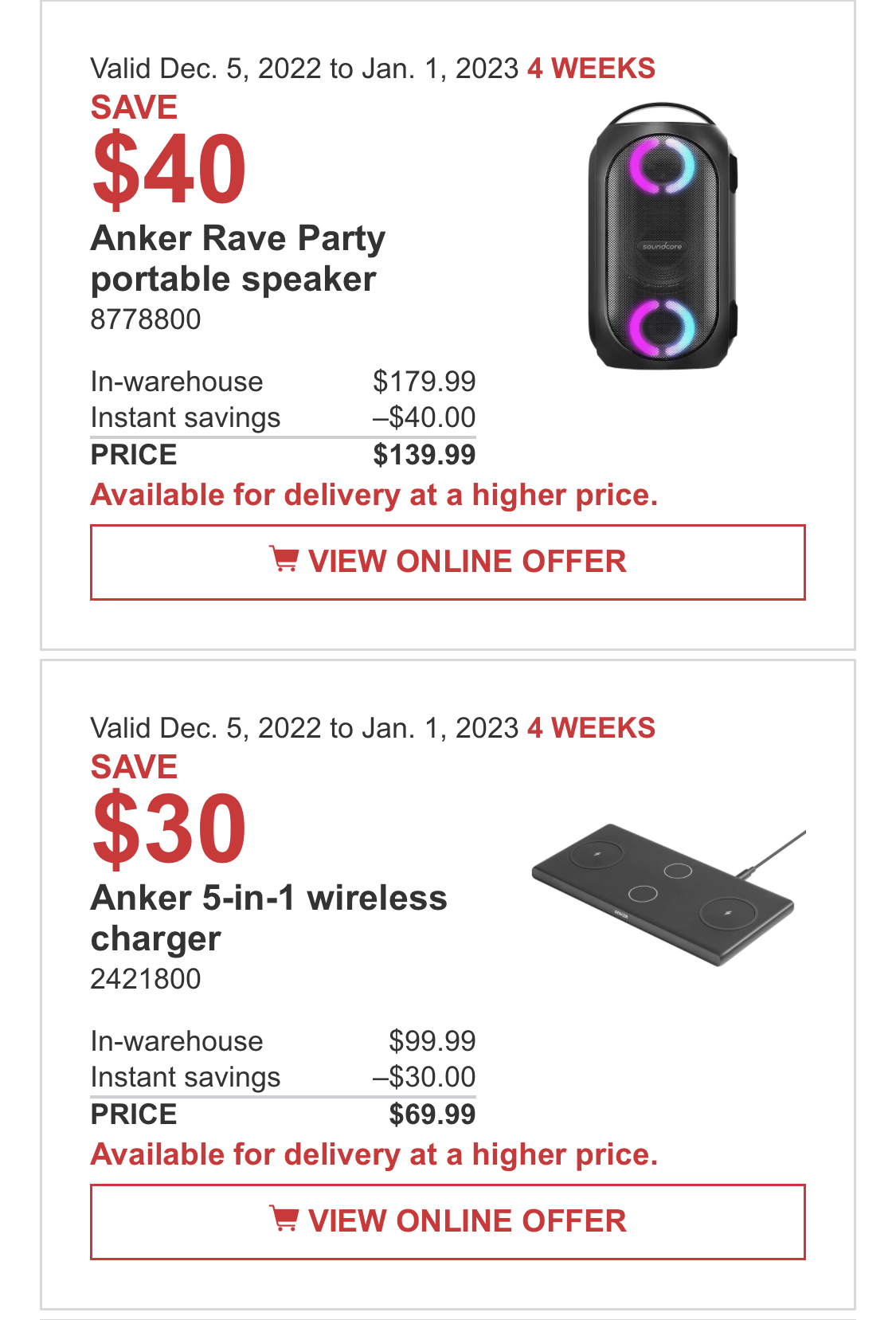This screenshot has height=1320, width=896.
Task: Click the Anker 5-in-1 wireless charger title
Action: [x=269, y=918]
